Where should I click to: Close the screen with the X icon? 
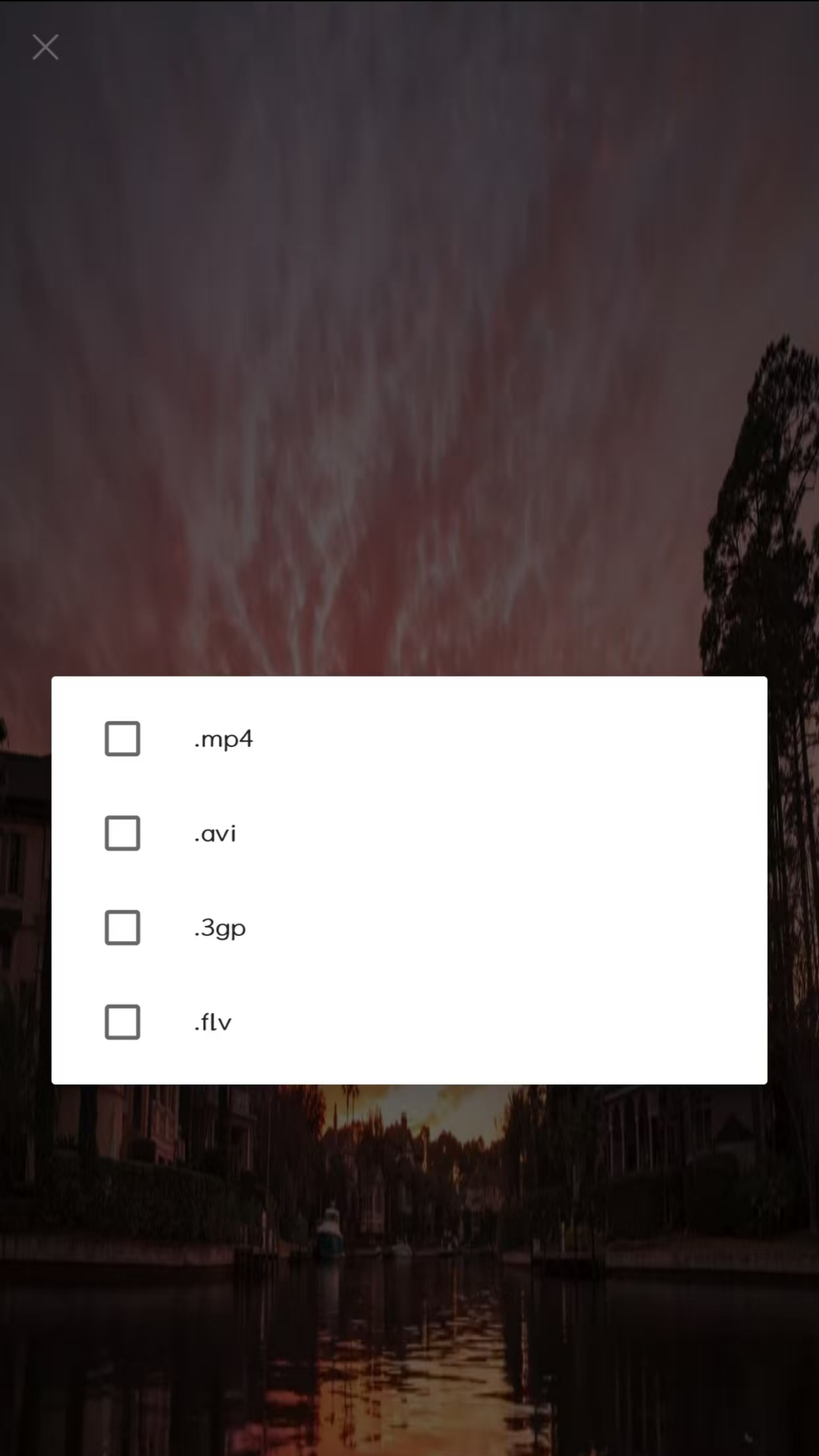coord(45,47)
